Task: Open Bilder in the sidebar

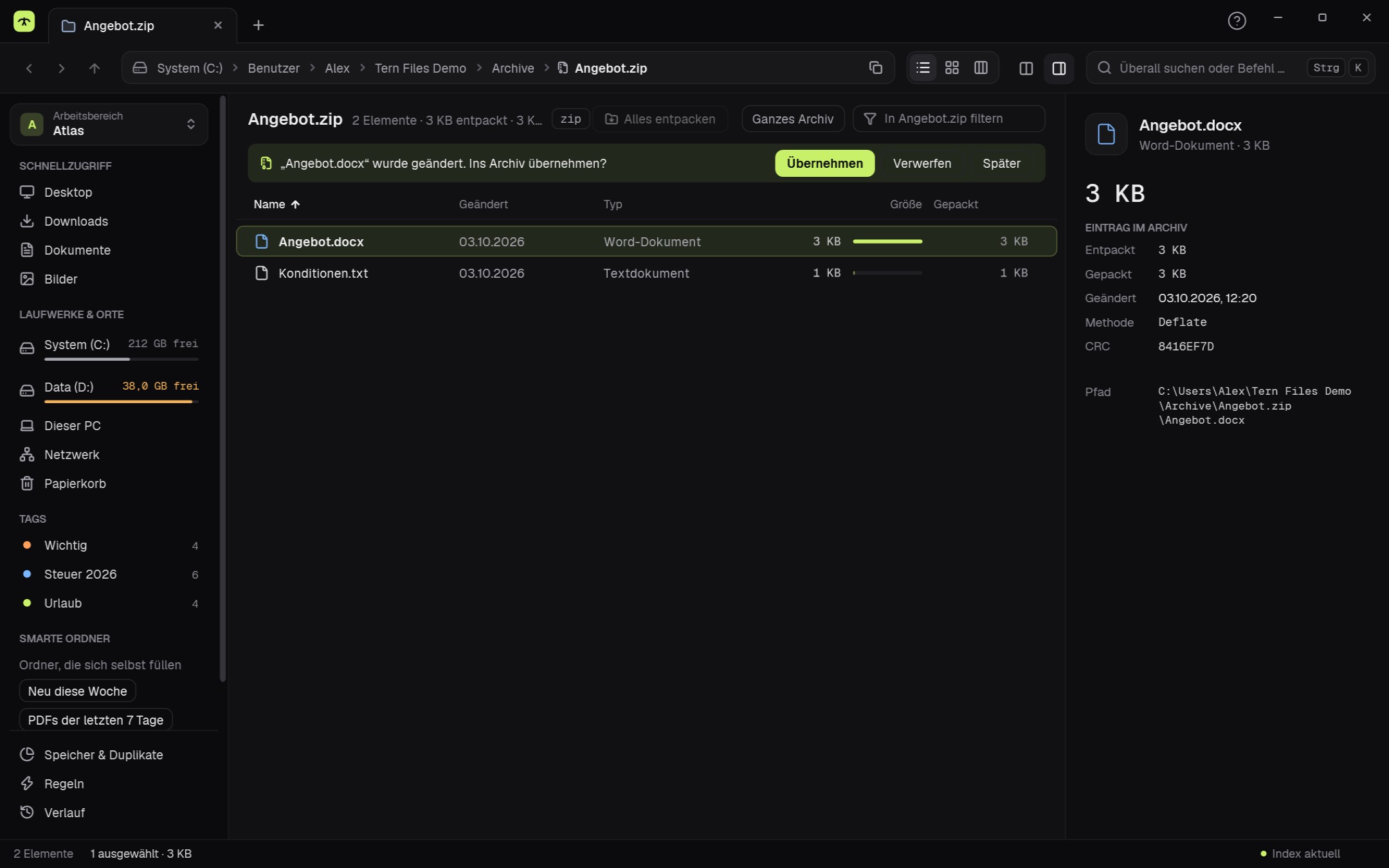Action: (109, 279)
